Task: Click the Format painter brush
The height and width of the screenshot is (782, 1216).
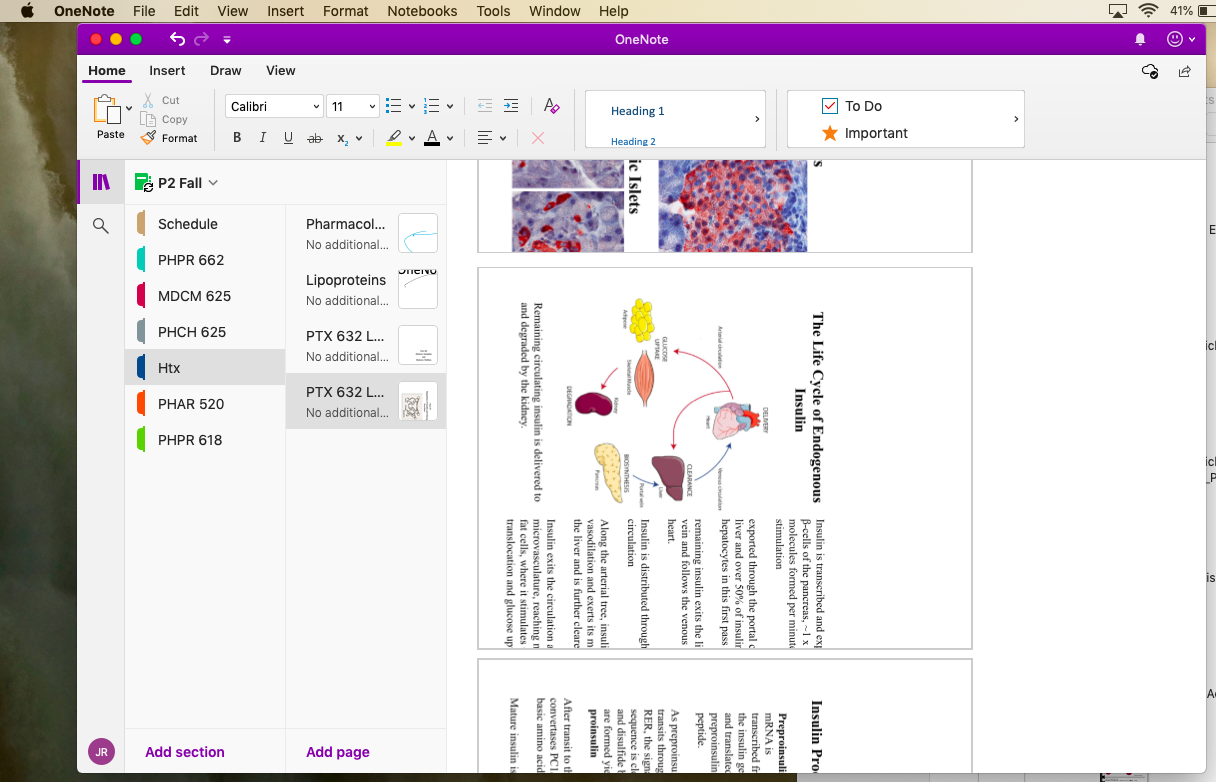Action: click(169, 138)
